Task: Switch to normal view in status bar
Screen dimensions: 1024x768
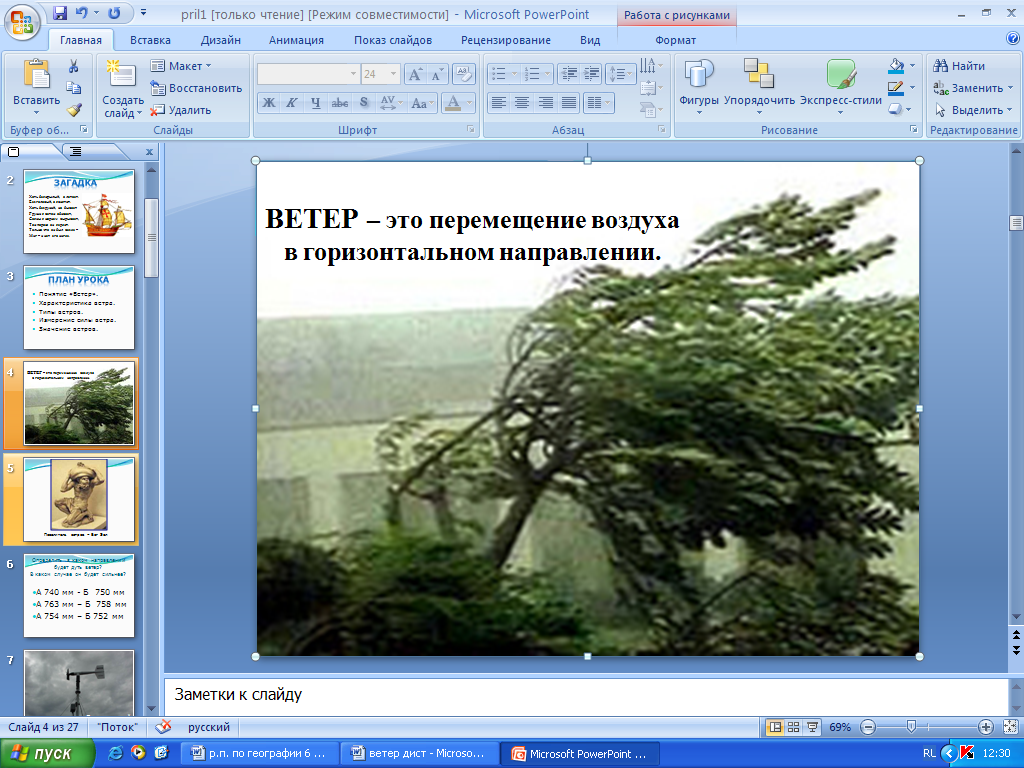Action: point(775,727)
